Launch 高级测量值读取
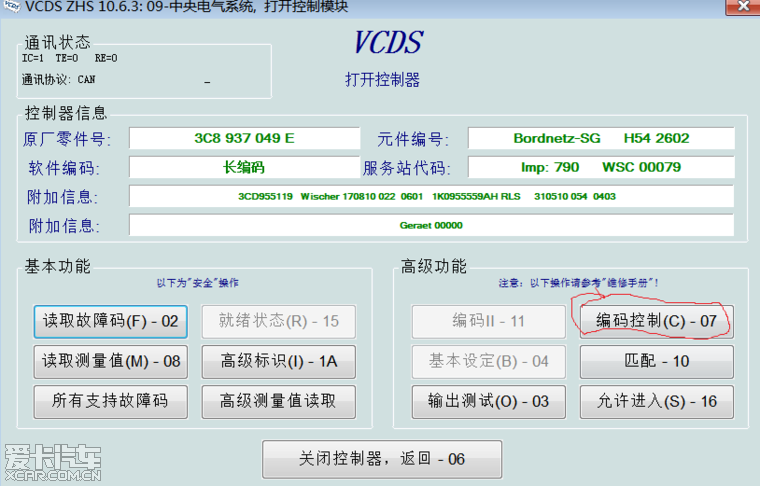The image size is (760, 486). (x=279, y=401)
